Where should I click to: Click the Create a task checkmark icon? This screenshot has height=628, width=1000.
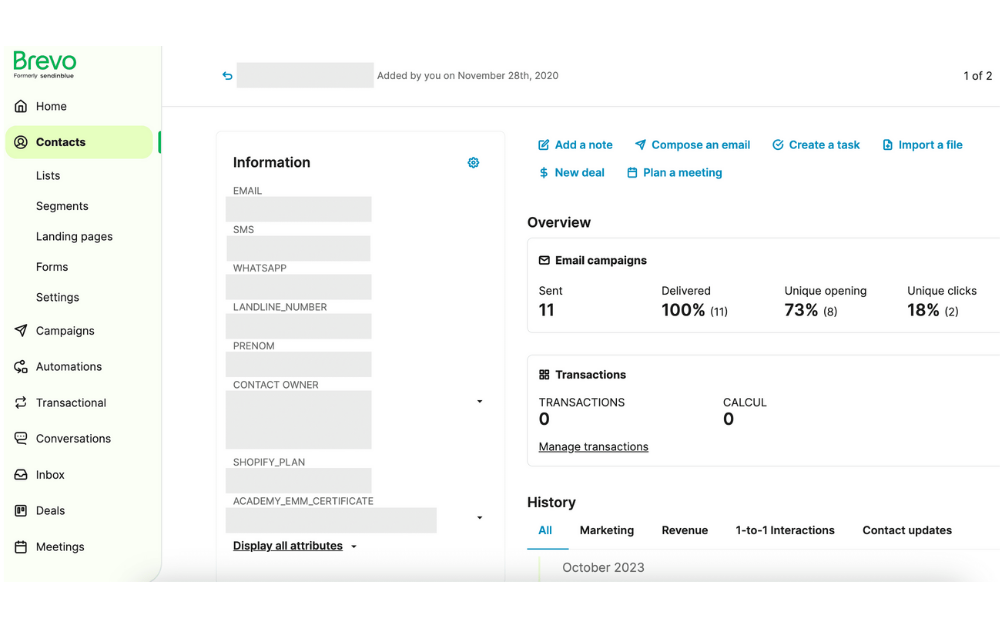coord(777,145)
